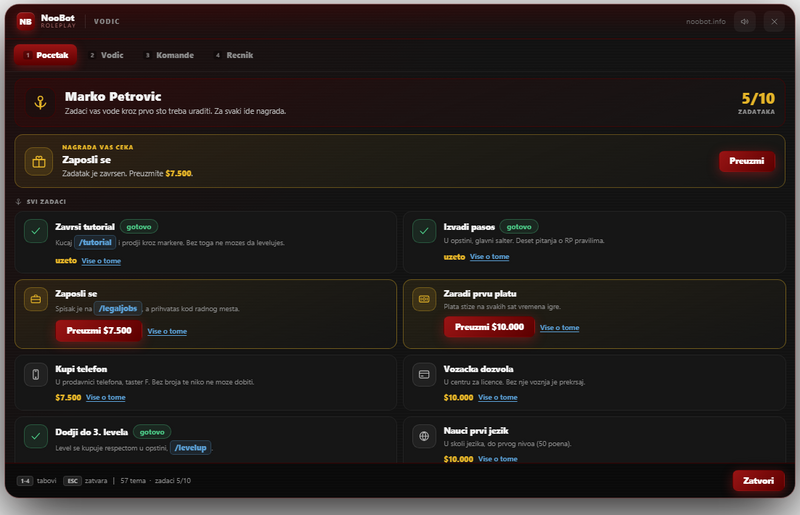Image resolution: width=800 pixels, height=515 pixels.
Task: Click the /levelup command chip
Action: point(190,448)
